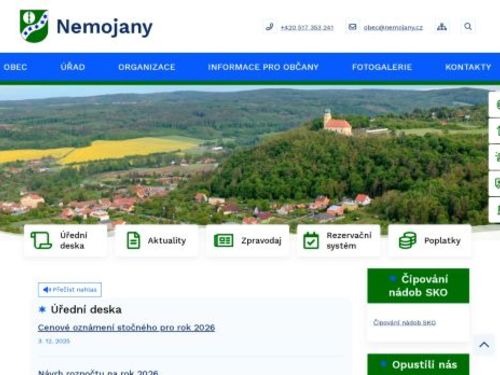
Task: Open INFORMACE PRO OBČANY menu
Action: [263, 67]
